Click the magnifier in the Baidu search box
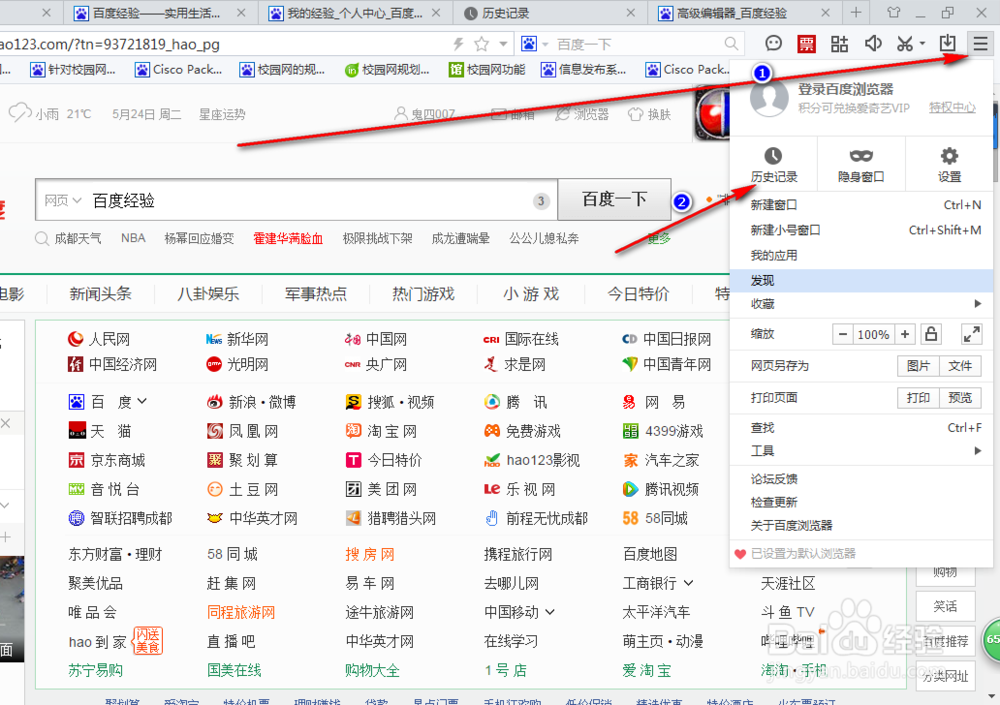This screenshot has height=705, width=1000. (732, 43)
